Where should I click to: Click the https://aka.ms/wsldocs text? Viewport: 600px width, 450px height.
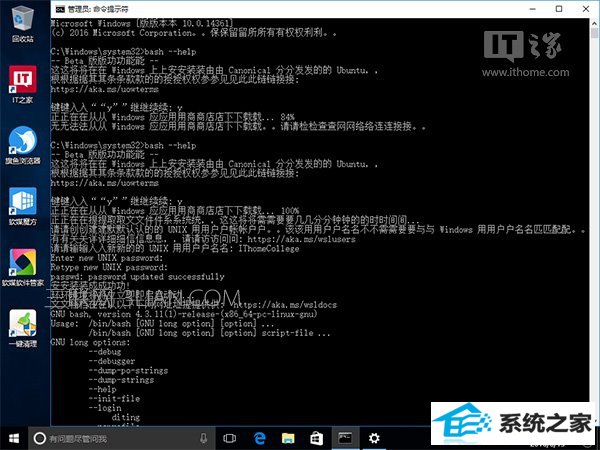tap(285, 305)
